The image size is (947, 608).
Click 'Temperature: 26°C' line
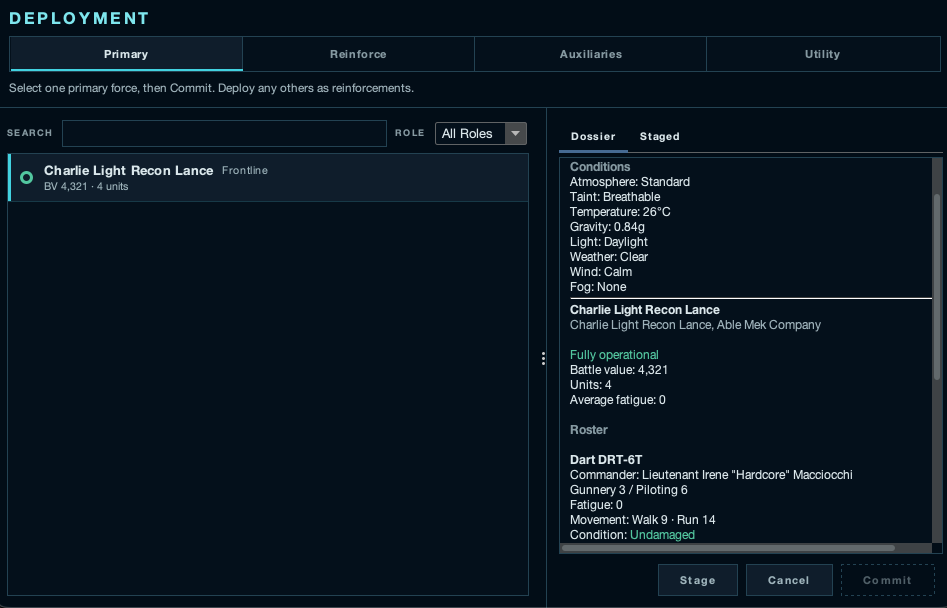click(620, 212)
